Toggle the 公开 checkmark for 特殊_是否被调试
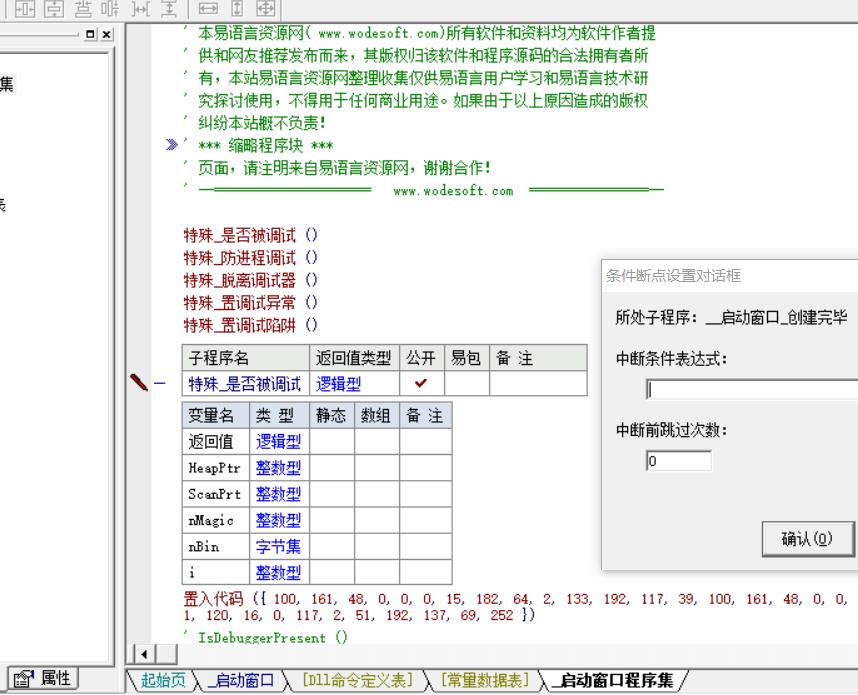The height and width of the screenshot is (695, 858). pyautogui.click(x=421, y=383)
